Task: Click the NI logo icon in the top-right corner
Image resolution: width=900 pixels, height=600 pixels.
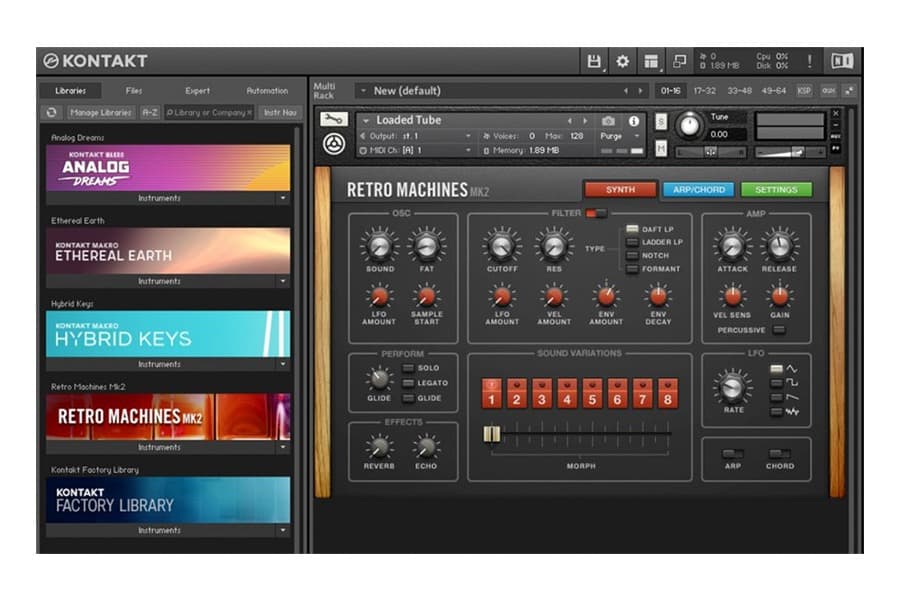Action: 844,58
